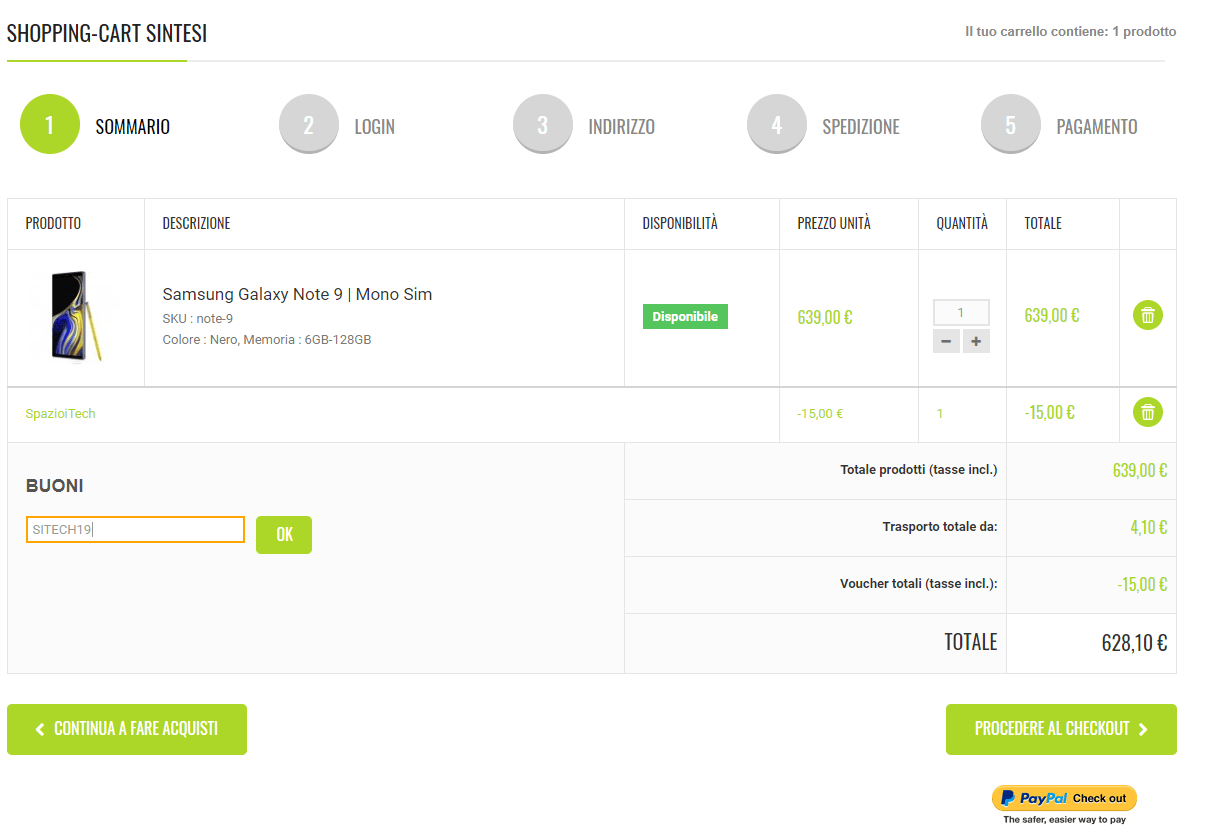Delete the Samsung Galaxy Note 9 from cart
Screen dimensions: 1215x832
[1148, 316]
